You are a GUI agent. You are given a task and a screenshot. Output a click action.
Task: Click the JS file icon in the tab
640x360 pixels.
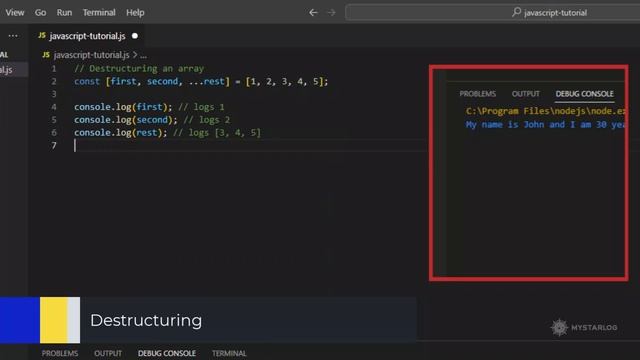tap(42, 36)
